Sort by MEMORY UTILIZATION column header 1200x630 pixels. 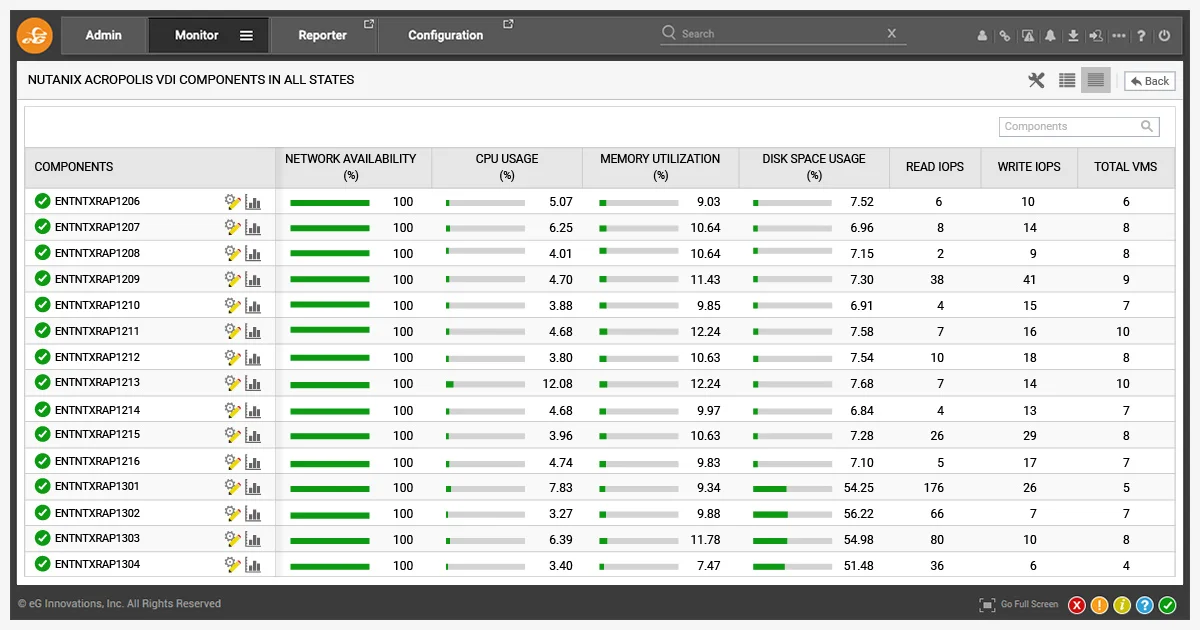[x=660, y=168]
